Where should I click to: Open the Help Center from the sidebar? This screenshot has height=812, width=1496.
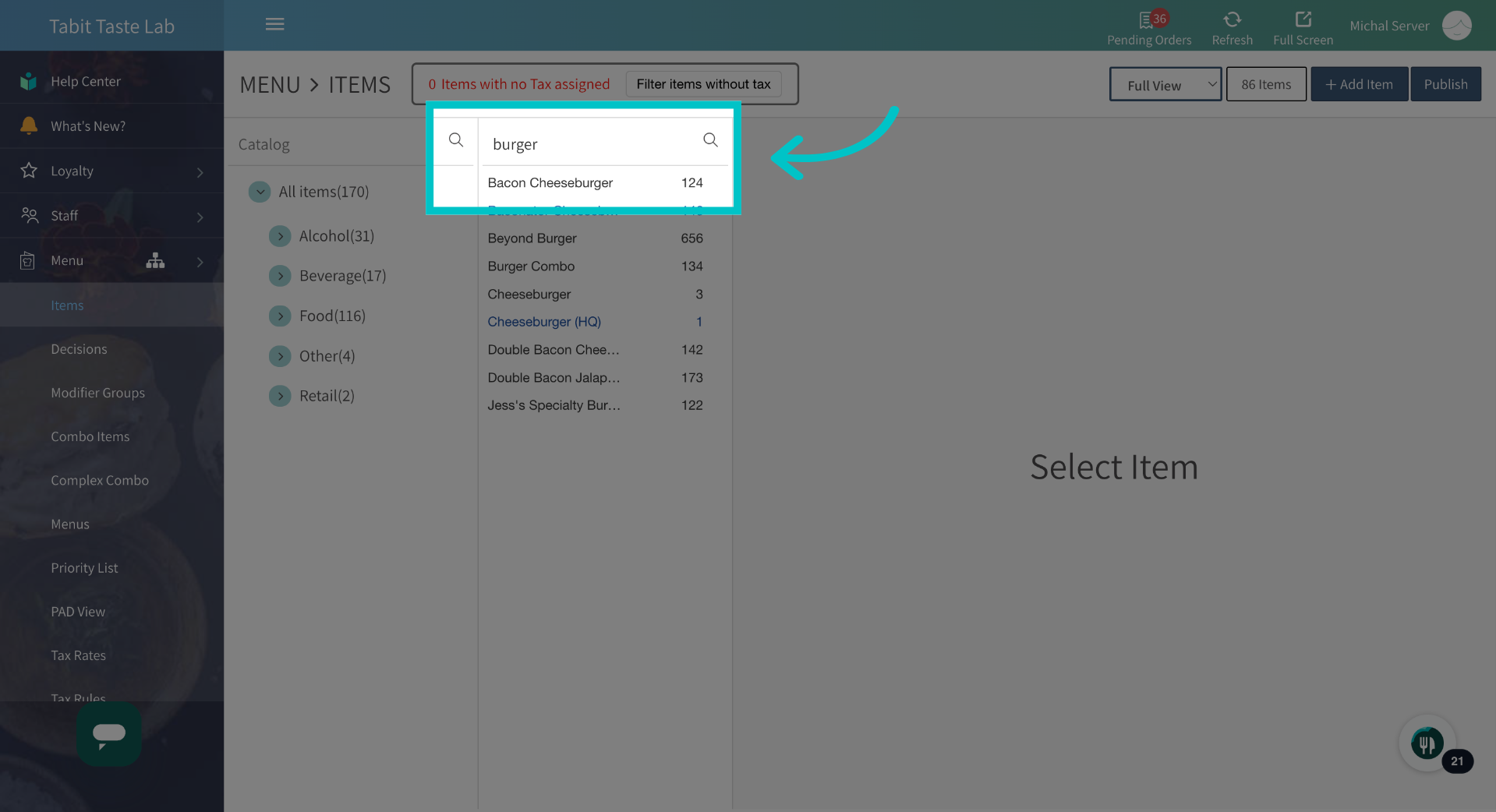tap(86, 80)
